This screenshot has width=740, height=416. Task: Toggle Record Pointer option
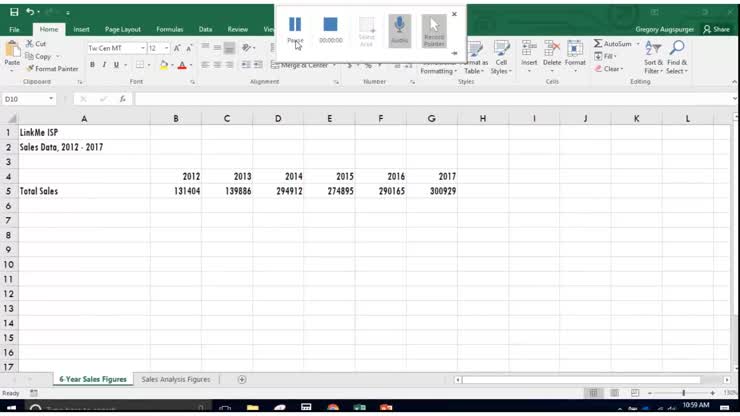[x=434, y=31]
